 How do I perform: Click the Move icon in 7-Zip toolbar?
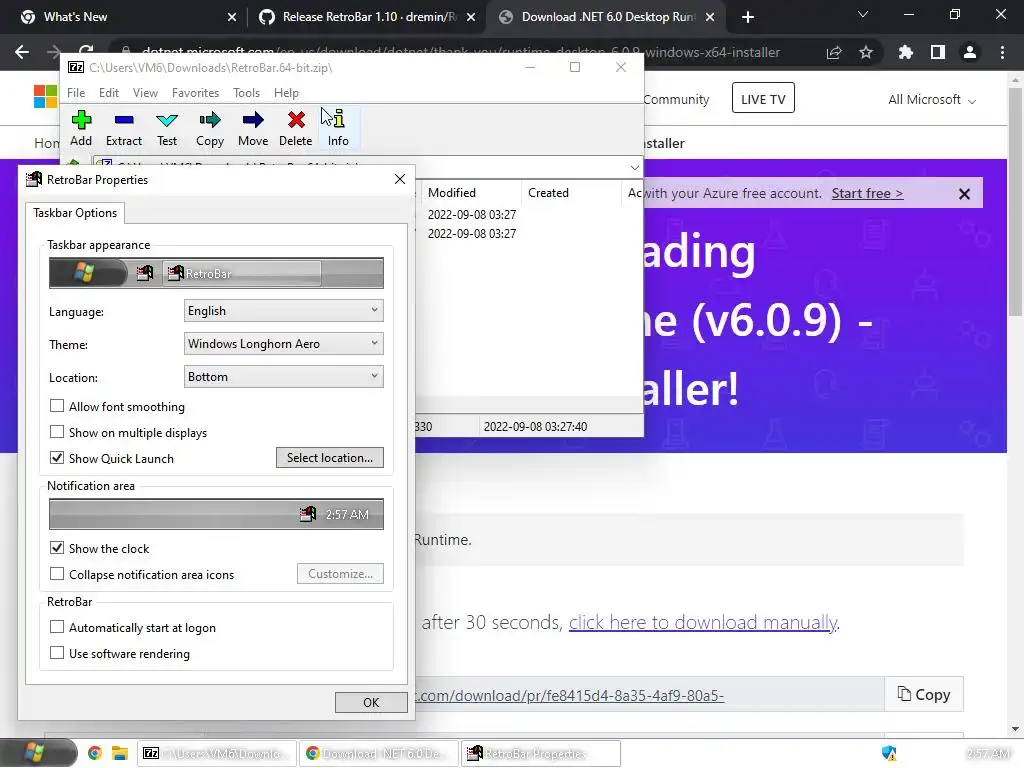(253, 128)
